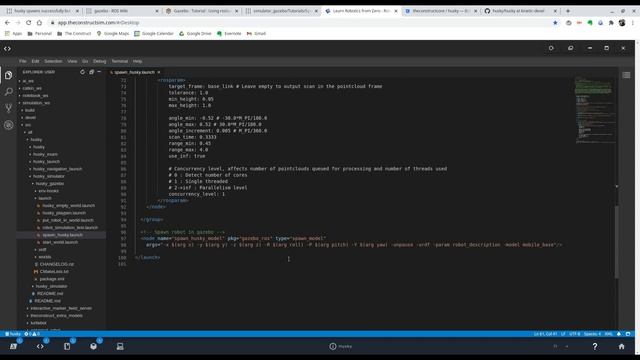Collapse the simulation_ws folder
Image resolution: width=640 pixels, height=360 pixels.
(36, 103)
